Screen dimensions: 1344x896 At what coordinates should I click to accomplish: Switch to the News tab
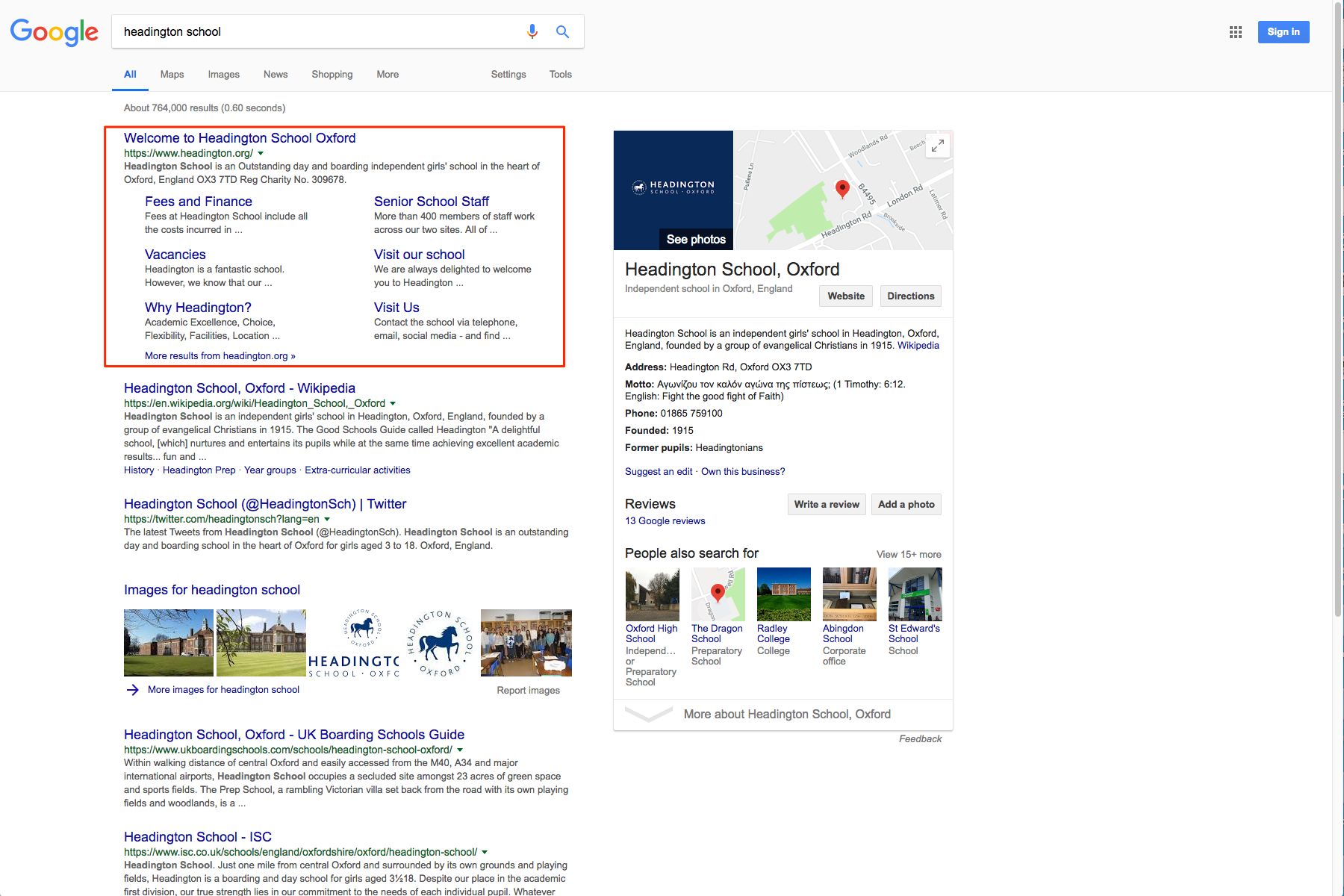click(x=276, y=75)
